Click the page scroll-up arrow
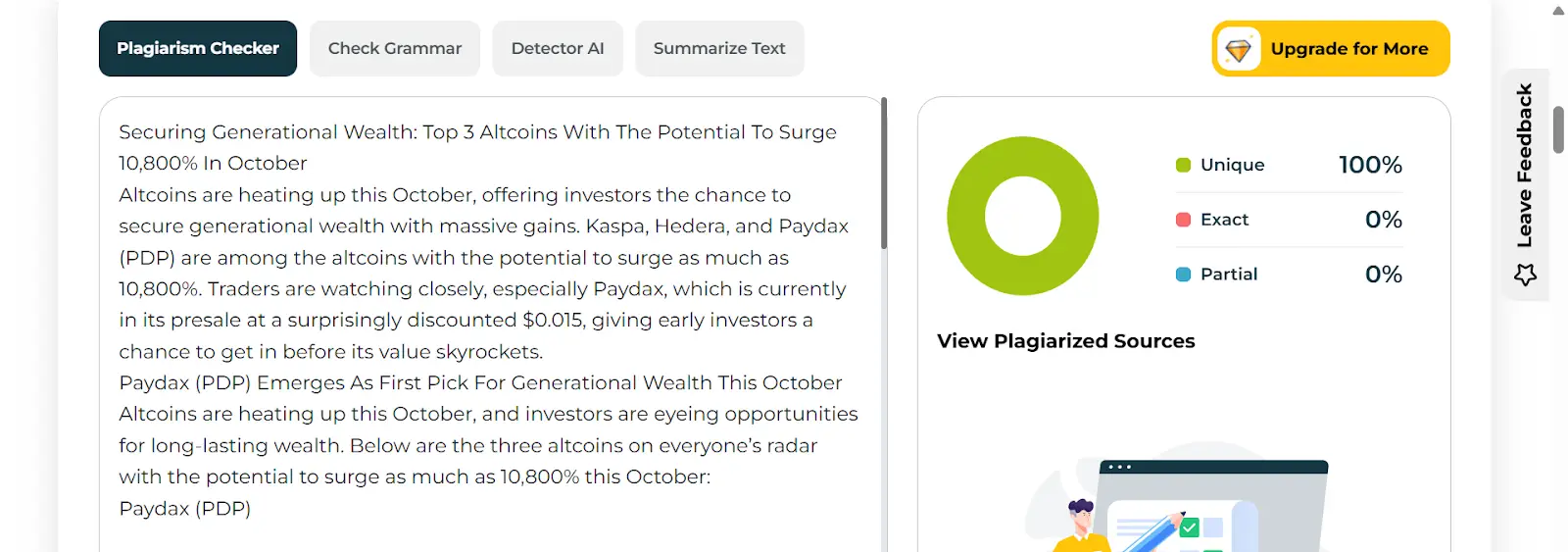 (x=1558, y=11)
